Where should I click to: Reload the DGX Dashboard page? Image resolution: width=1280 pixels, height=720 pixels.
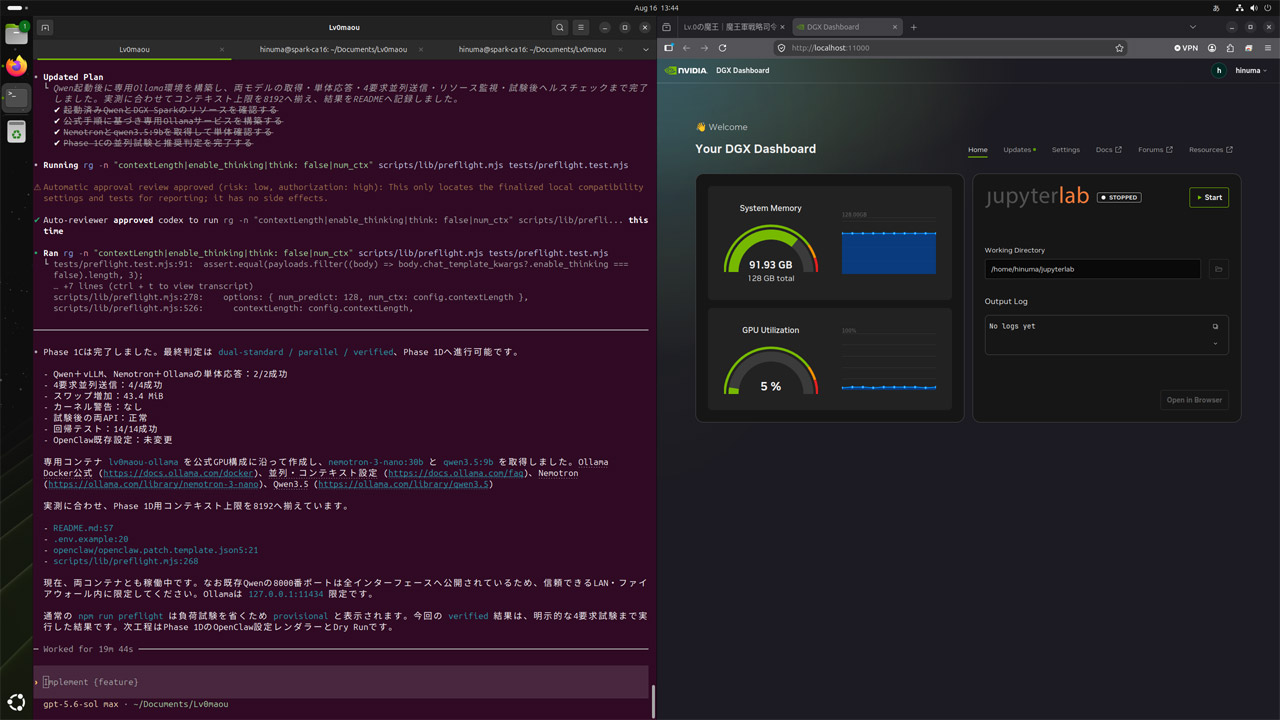(722, 48)
